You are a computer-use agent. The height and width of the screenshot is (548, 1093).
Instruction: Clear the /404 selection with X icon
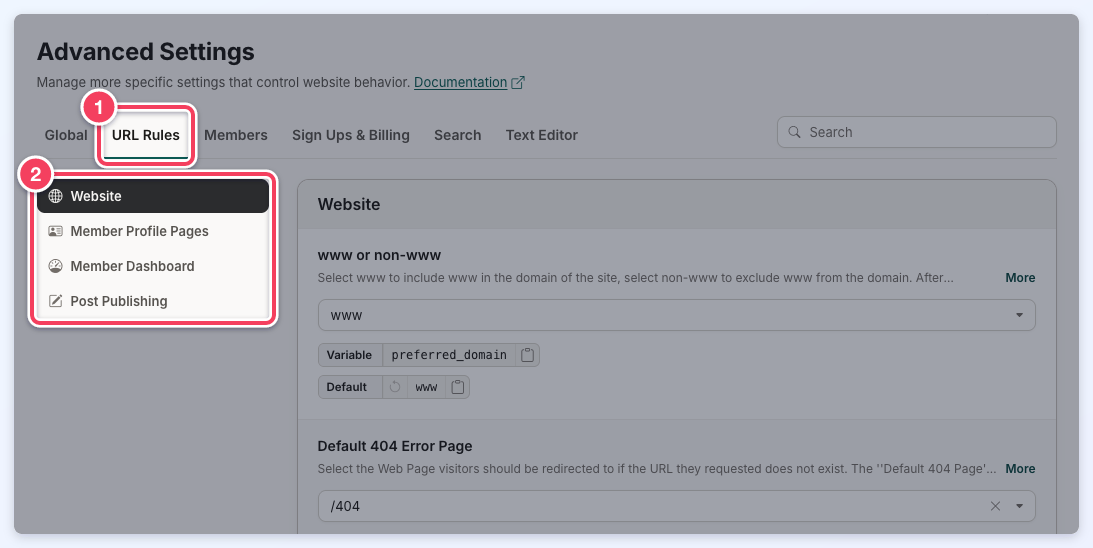click(x=995, y=506)
